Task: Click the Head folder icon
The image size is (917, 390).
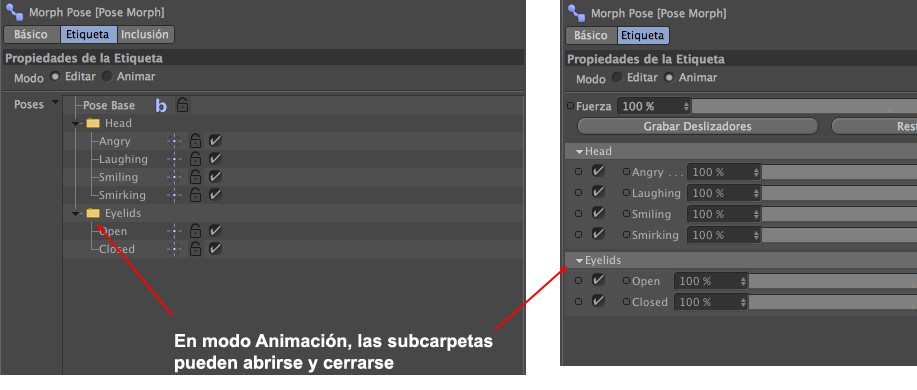Action: [x=93, y=123]
